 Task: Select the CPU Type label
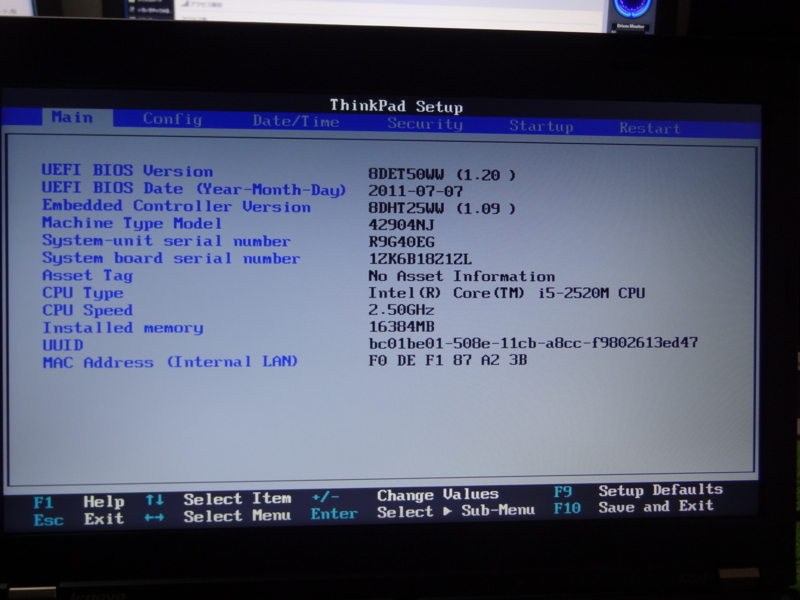click(83, 293)
